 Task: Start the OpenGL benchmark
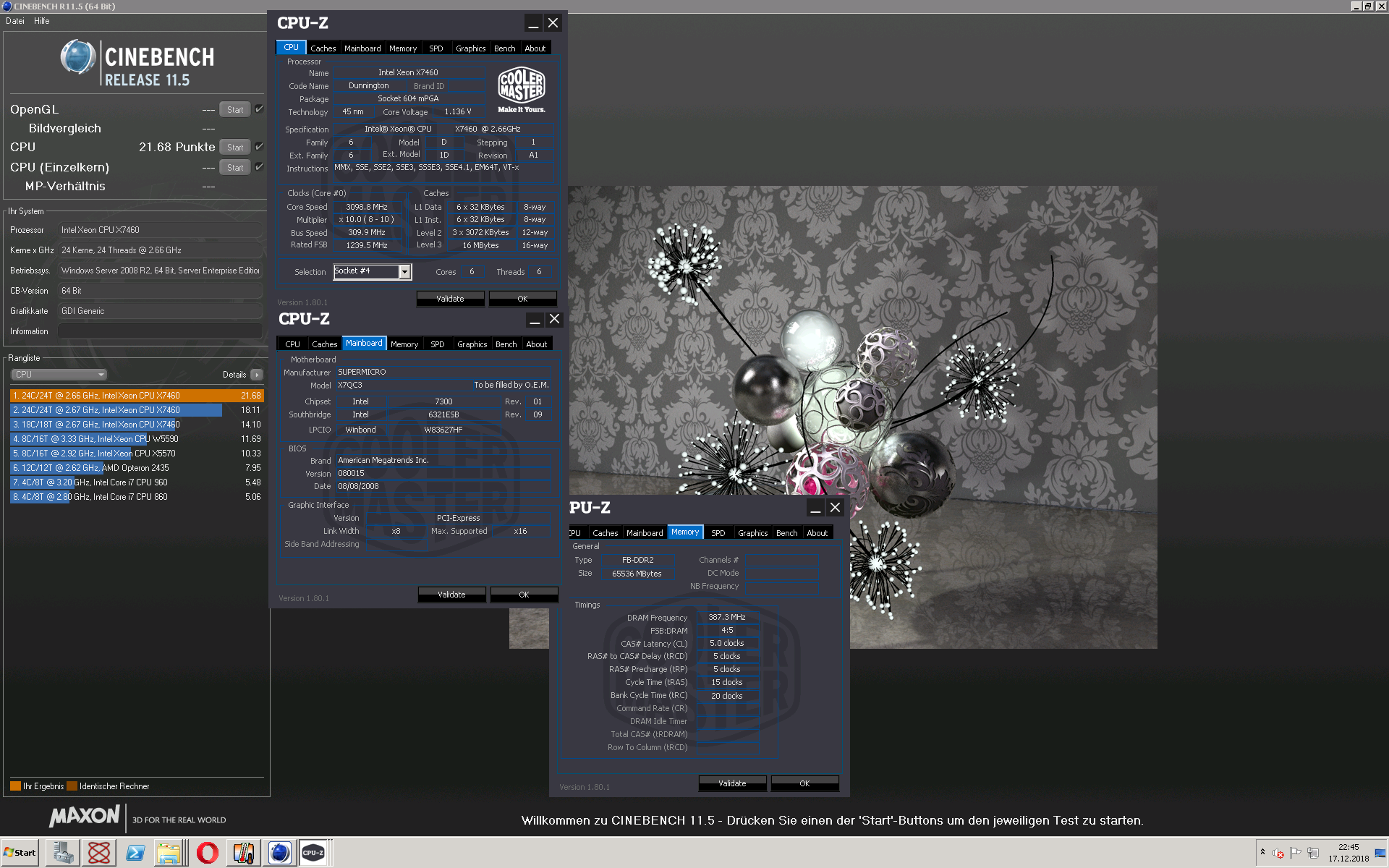tap(235, 110)
